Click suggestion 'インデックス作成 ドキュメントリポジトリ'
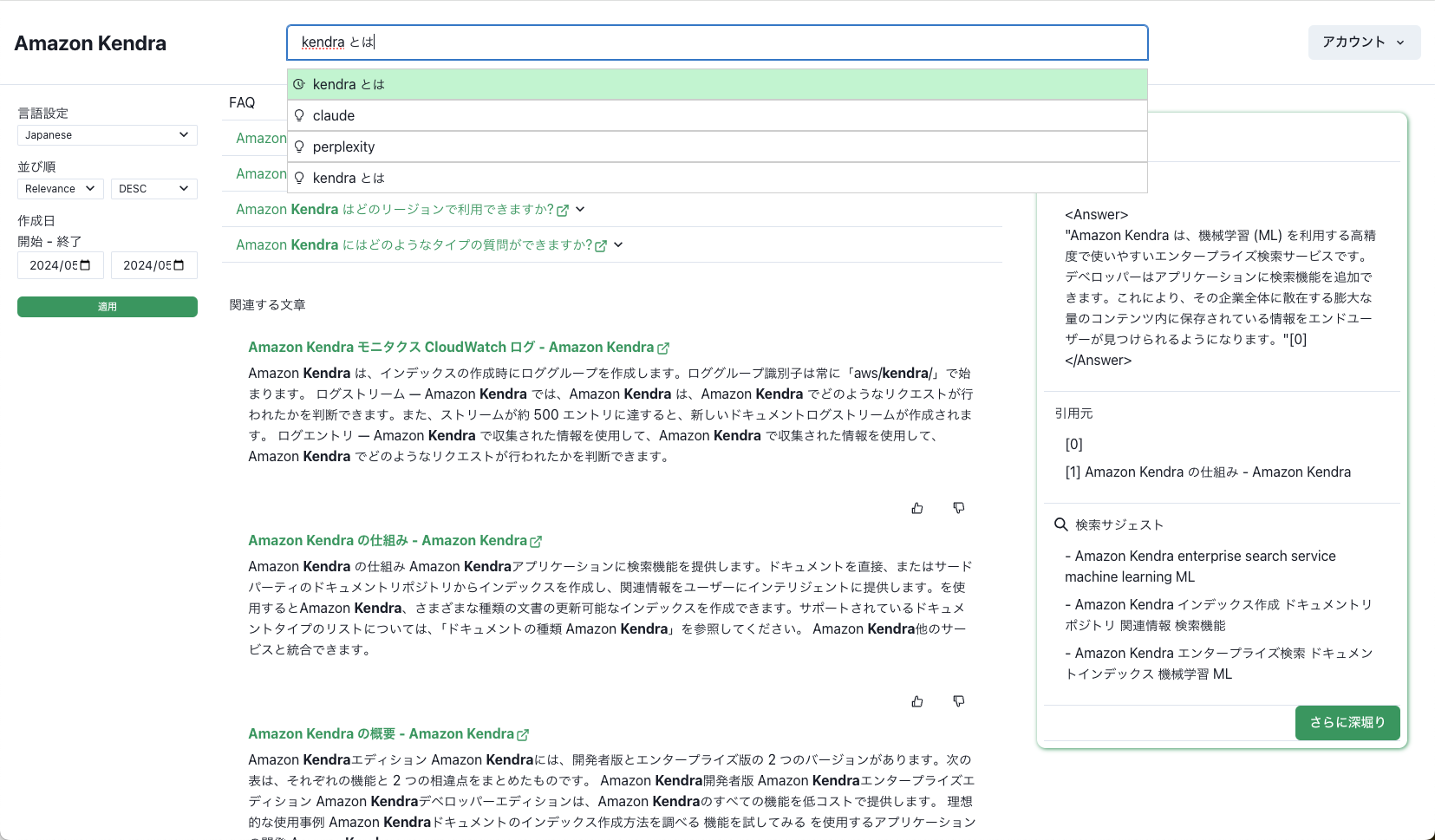The height and width of the screenshot is (840, 1435). (x=1218, y=615)
